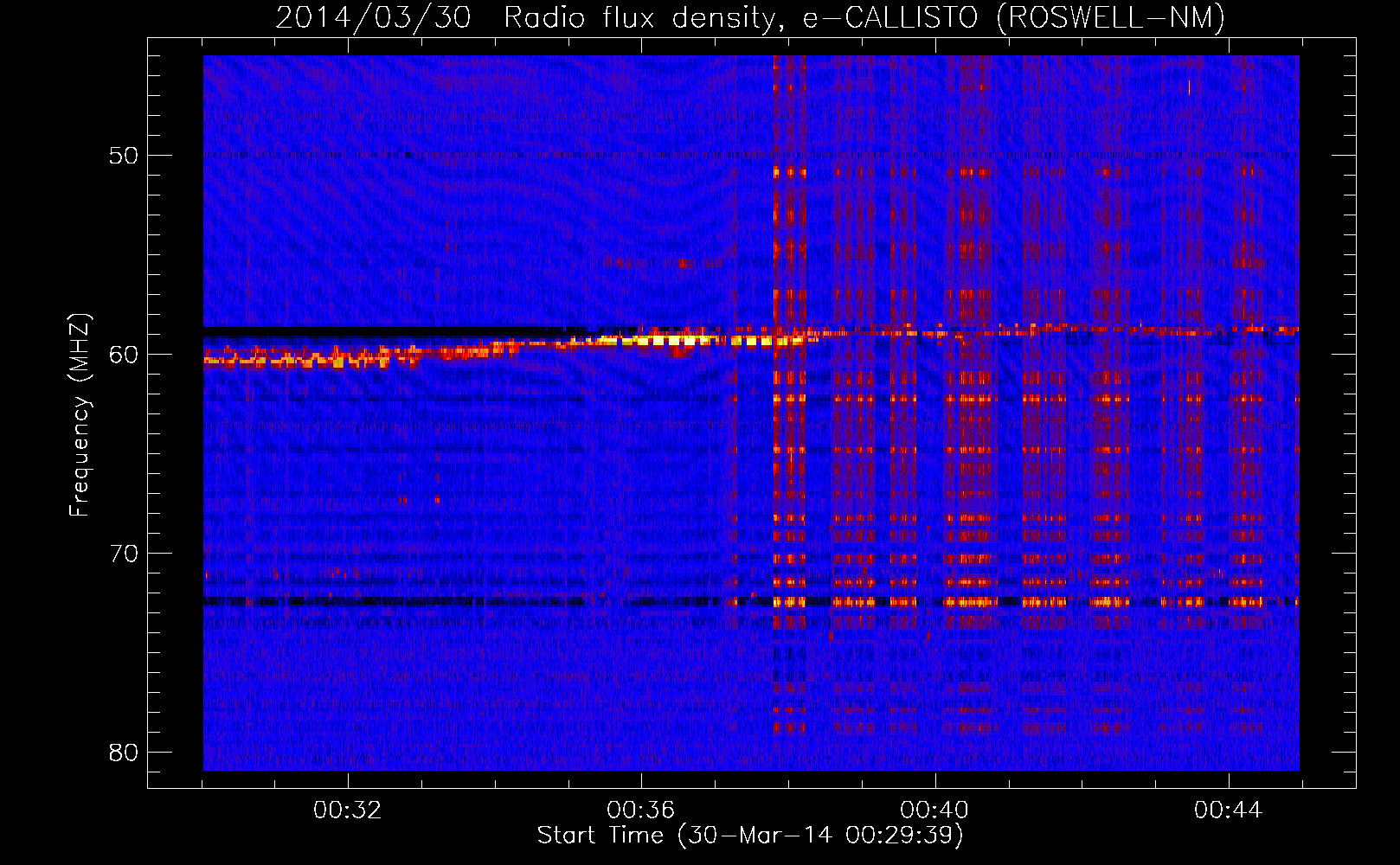
Task: Click the 00:36 time tick label
Action: (x=640, y=811)
